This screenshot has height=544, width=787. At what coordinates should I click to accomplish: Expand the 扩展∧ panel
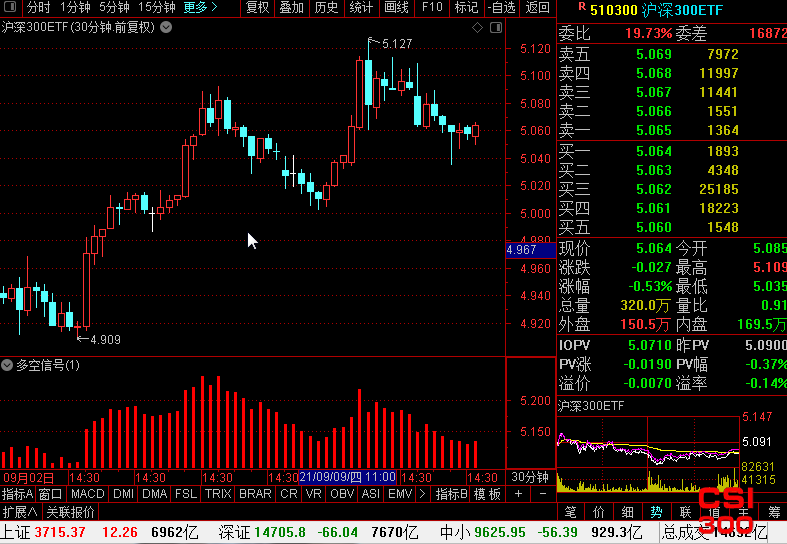tap(20, 512)
